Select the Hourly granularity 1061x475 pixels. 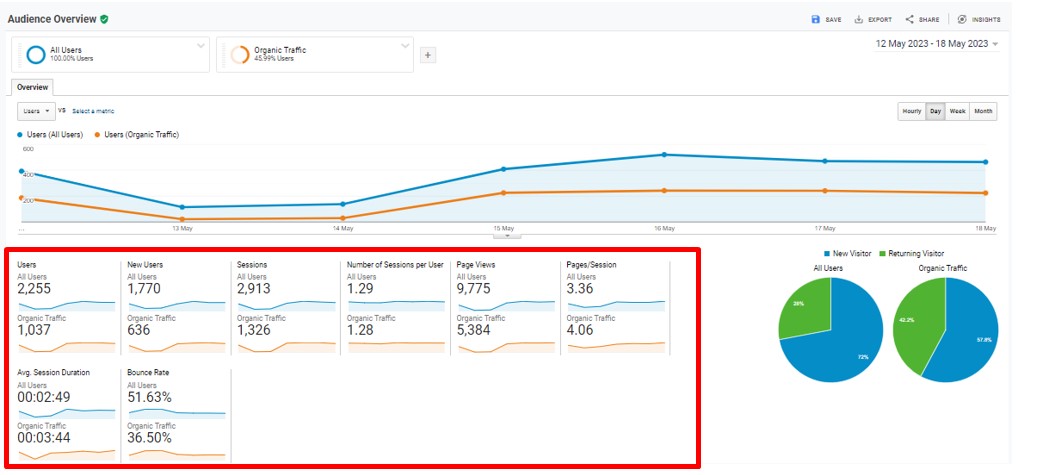click(x=911, y=111)
